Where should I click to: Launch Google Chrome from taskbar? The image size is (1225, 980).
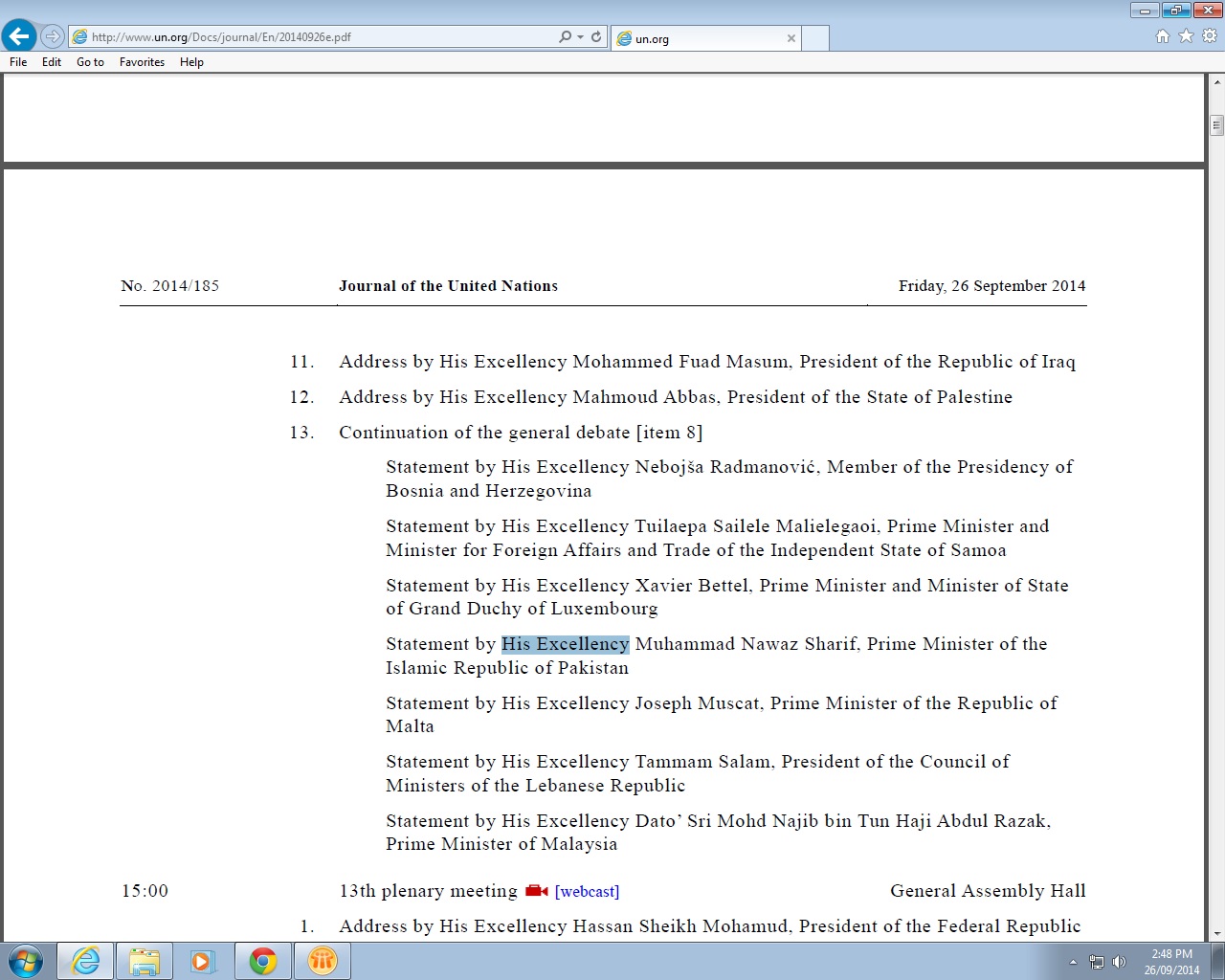pyautogui.click(x=263, y=961)
